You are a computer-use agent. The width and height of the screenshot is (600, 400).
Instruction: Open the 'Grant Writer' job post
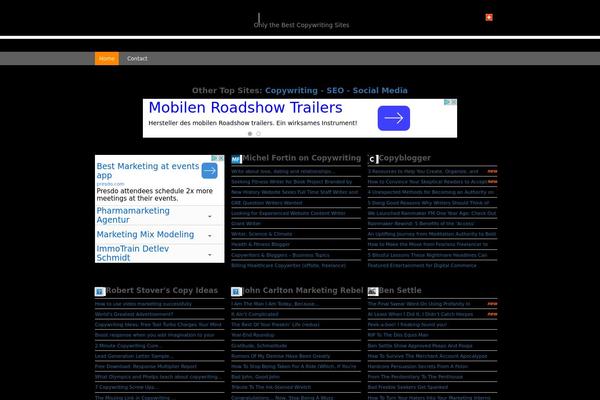click(x=246, y=224)
